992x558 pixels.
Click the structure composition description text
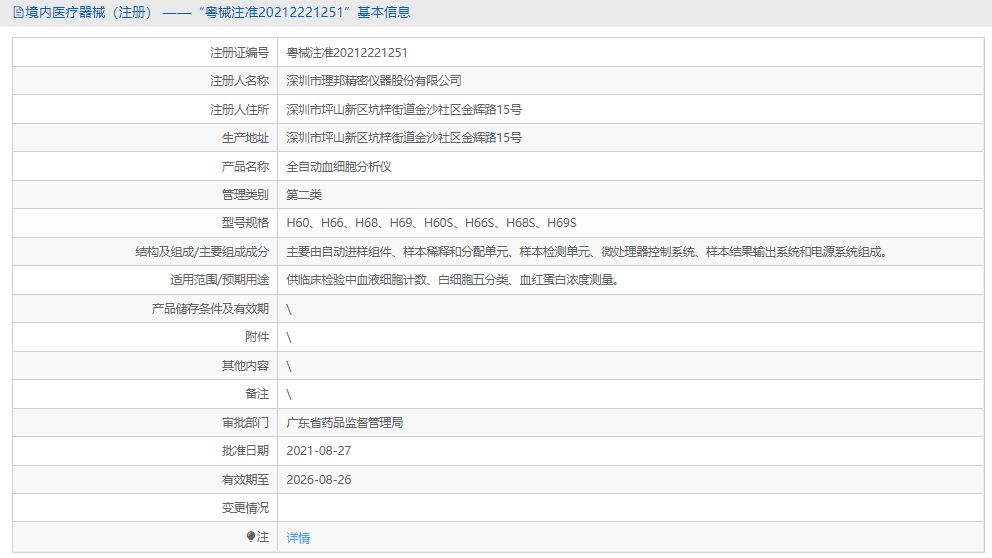tap(587, 252)
